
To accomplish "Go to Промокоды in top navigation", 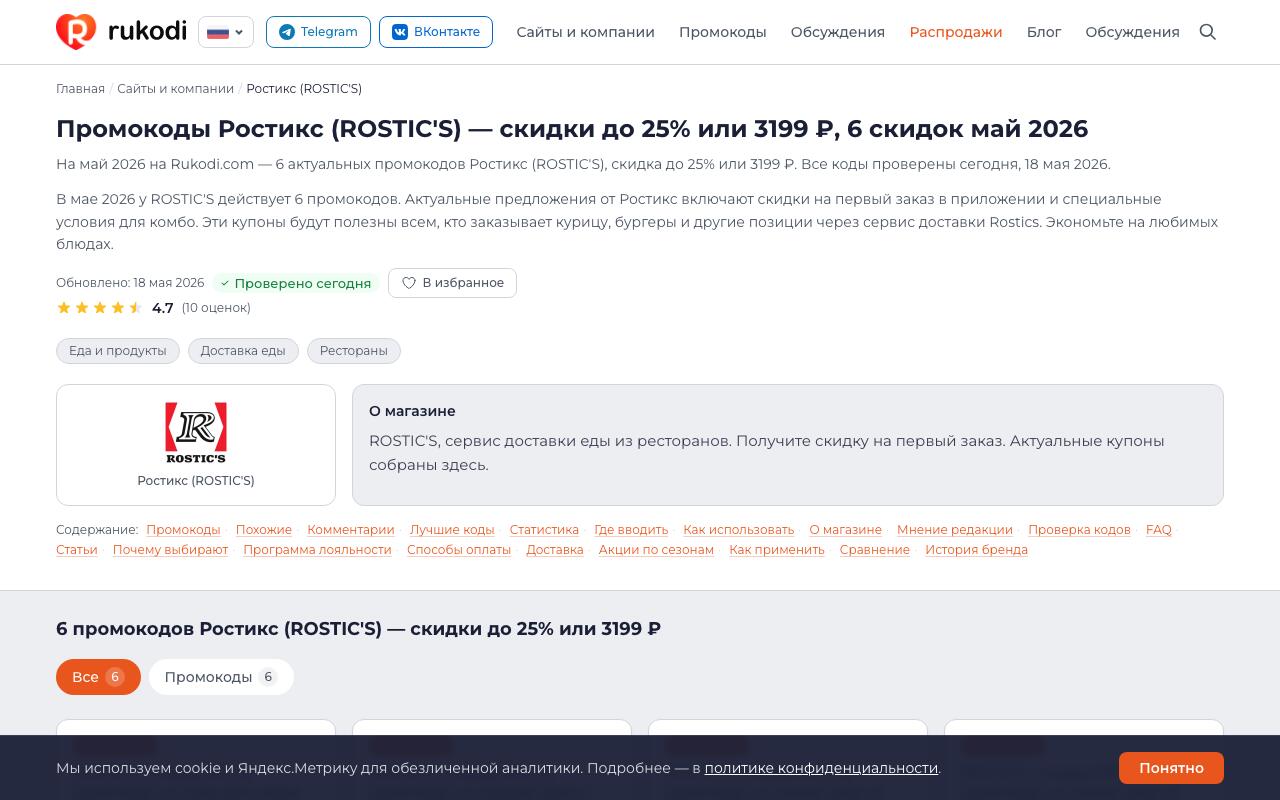I will pos(723,32).
